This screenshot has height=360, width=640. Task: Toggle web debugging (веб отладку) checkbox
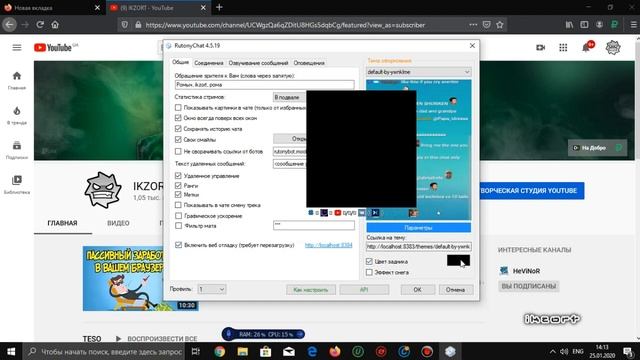tap(178, 245)
